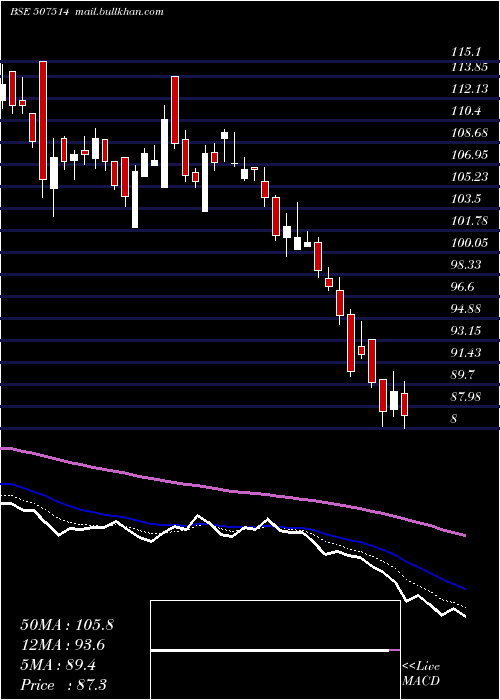Click the '50MA : 105.8' readout
This screenshot has height=700, width=500.
(x=67, y=625)
